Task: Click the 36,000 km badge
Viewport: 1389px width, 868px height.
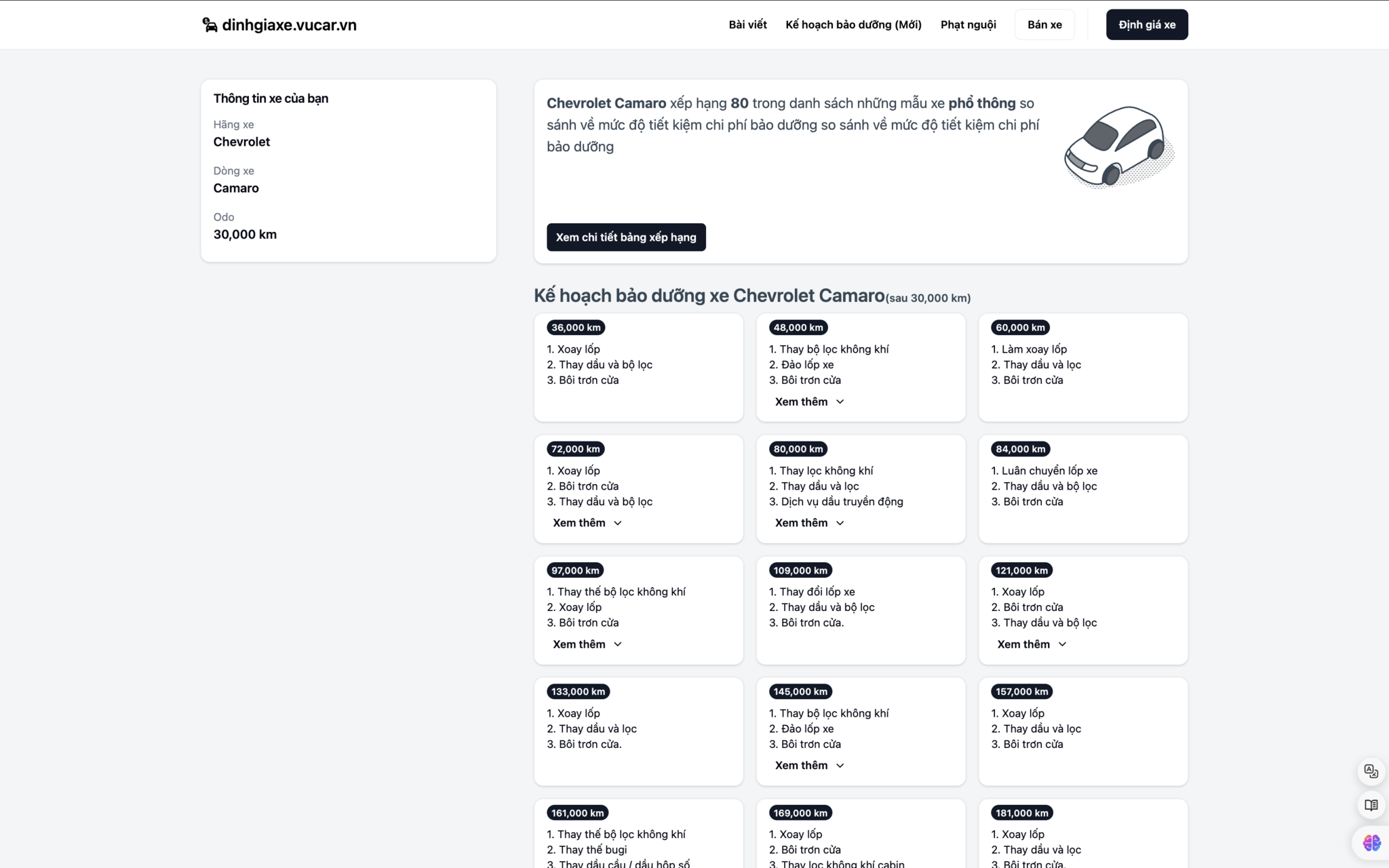Action: [576, 328]
